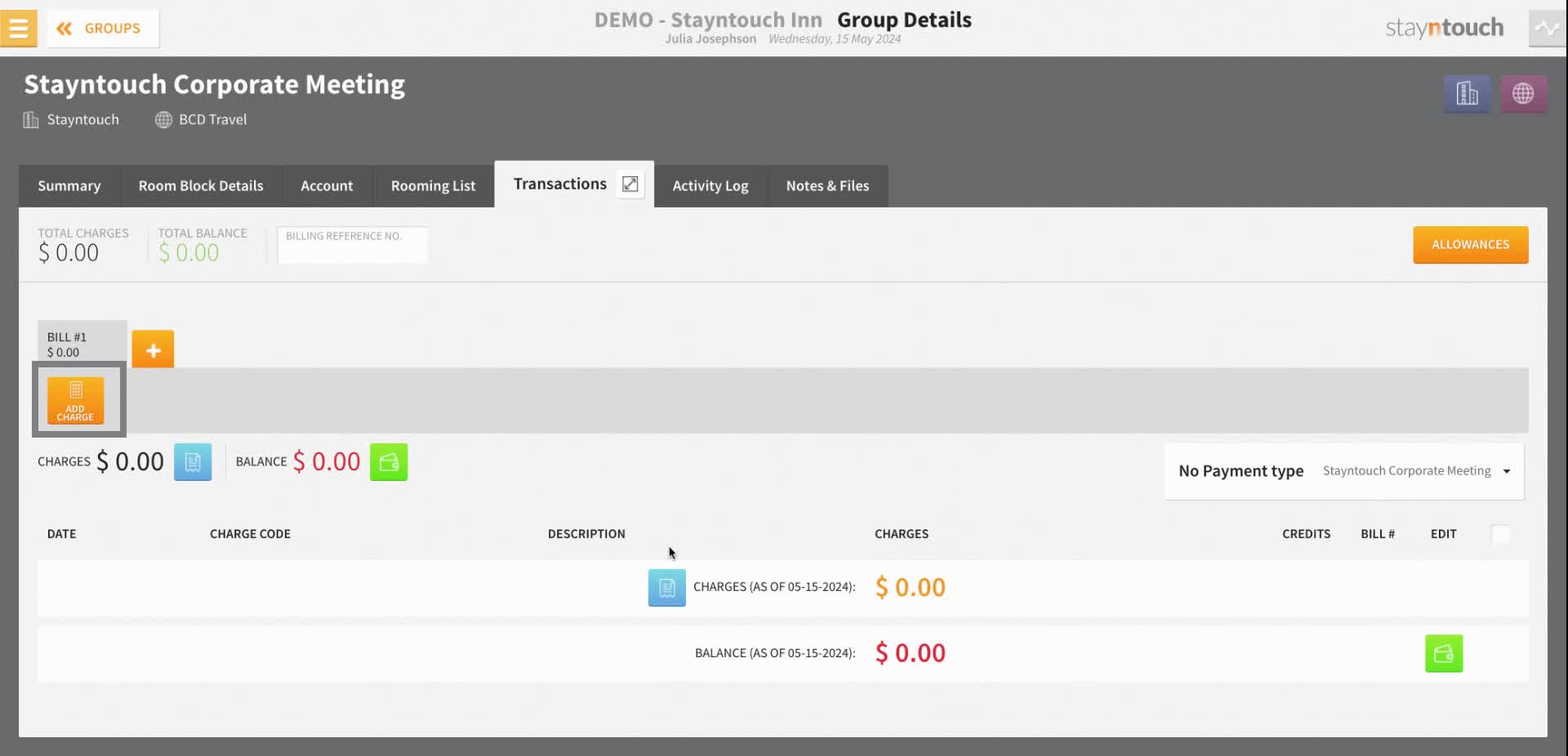Screen dimensions: 1568x756
Task: Go back to Groups list
Action: click(x=103, y=29)
